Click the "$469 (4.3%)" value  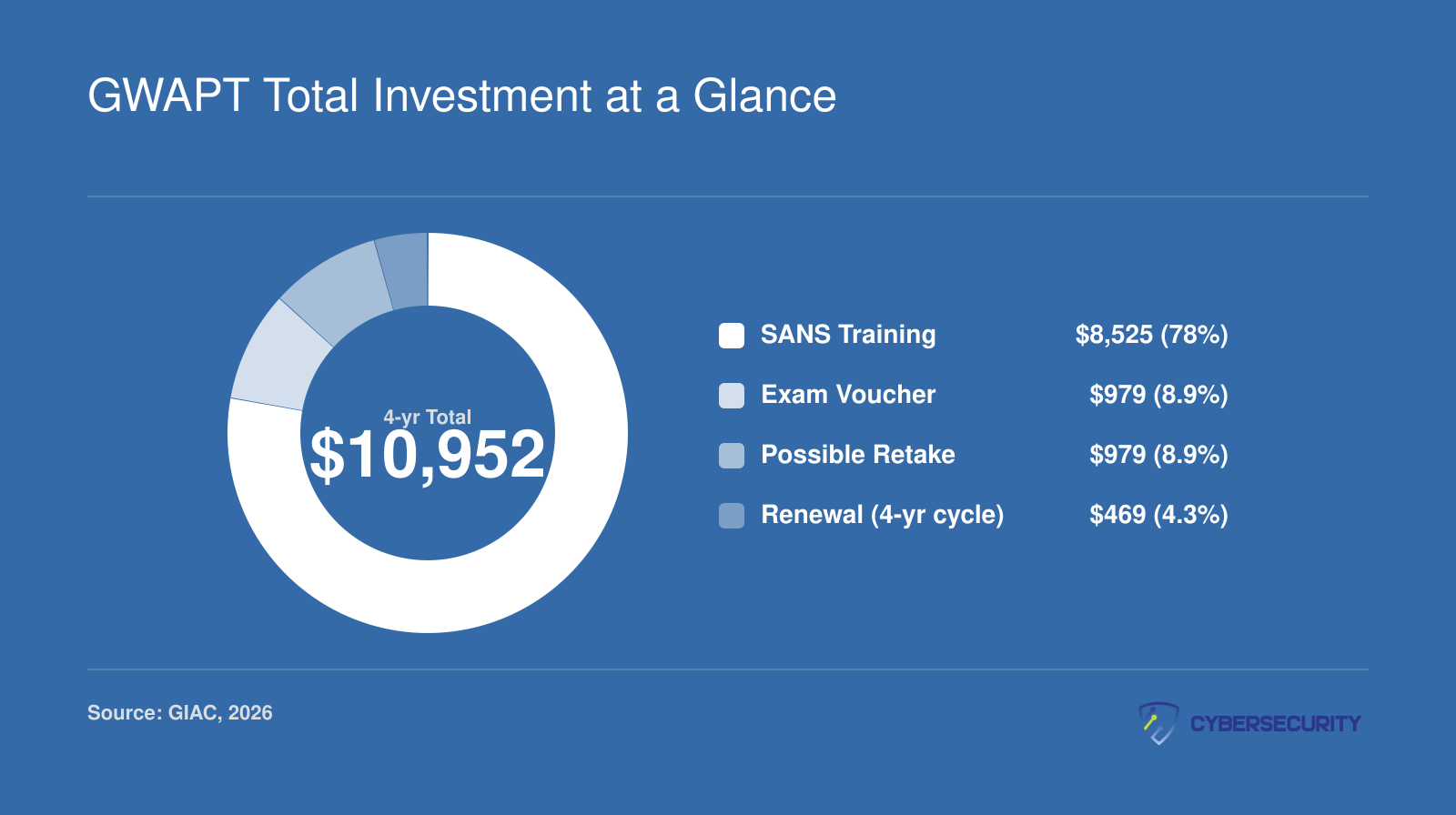[1158, 515]
